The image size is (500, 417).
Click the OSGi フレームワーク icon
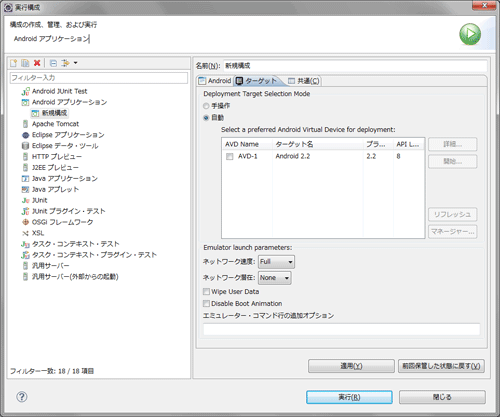26,222
